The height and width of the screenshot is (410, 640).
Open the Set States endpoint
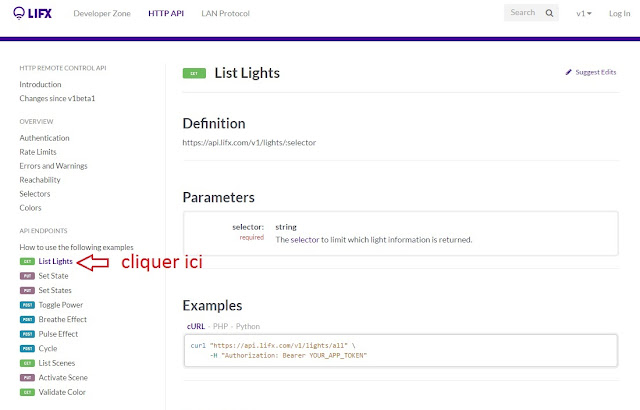pos(55,290)
